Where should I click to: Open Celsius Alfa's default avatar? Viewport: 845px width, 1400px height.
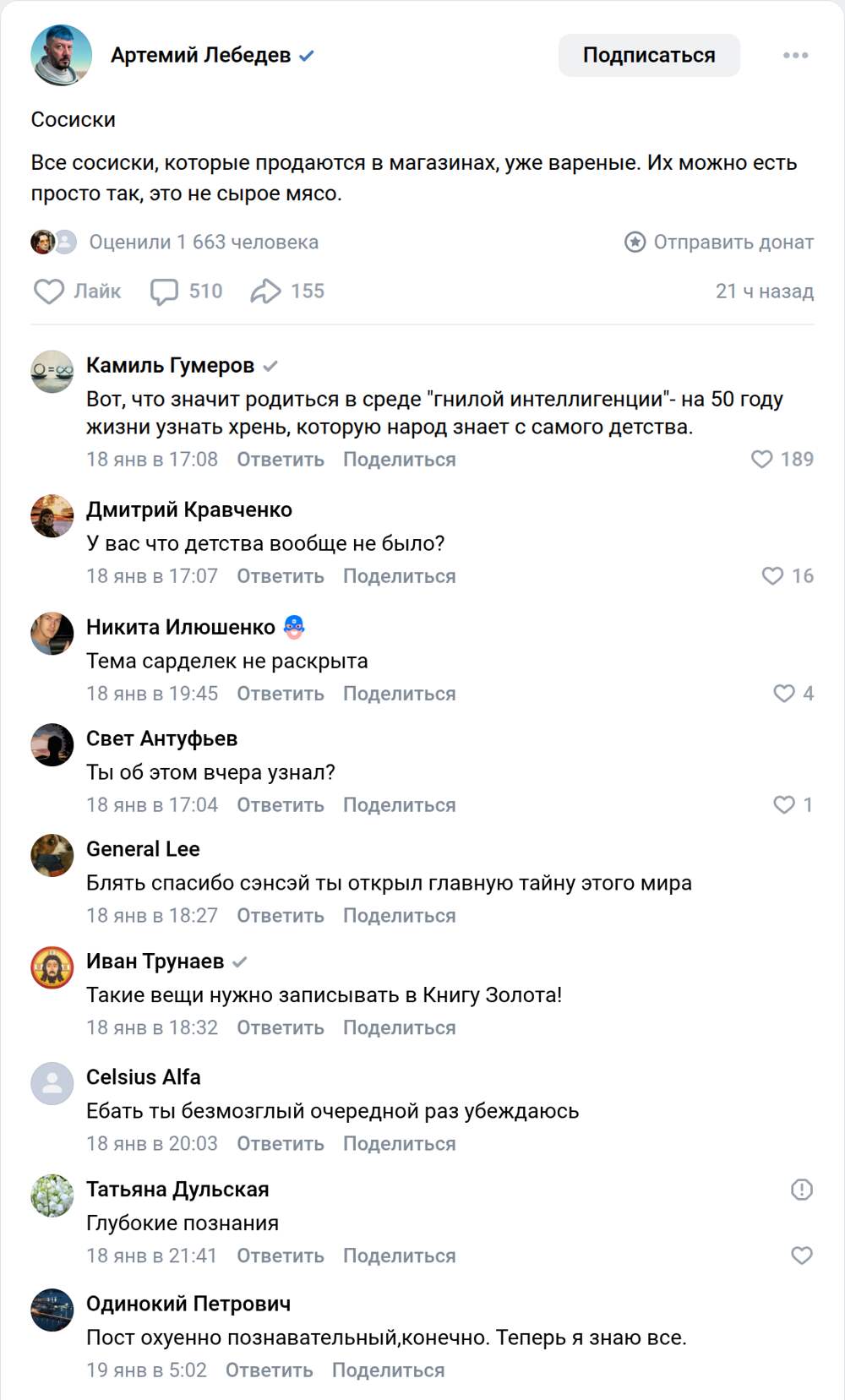(52, 1083)
